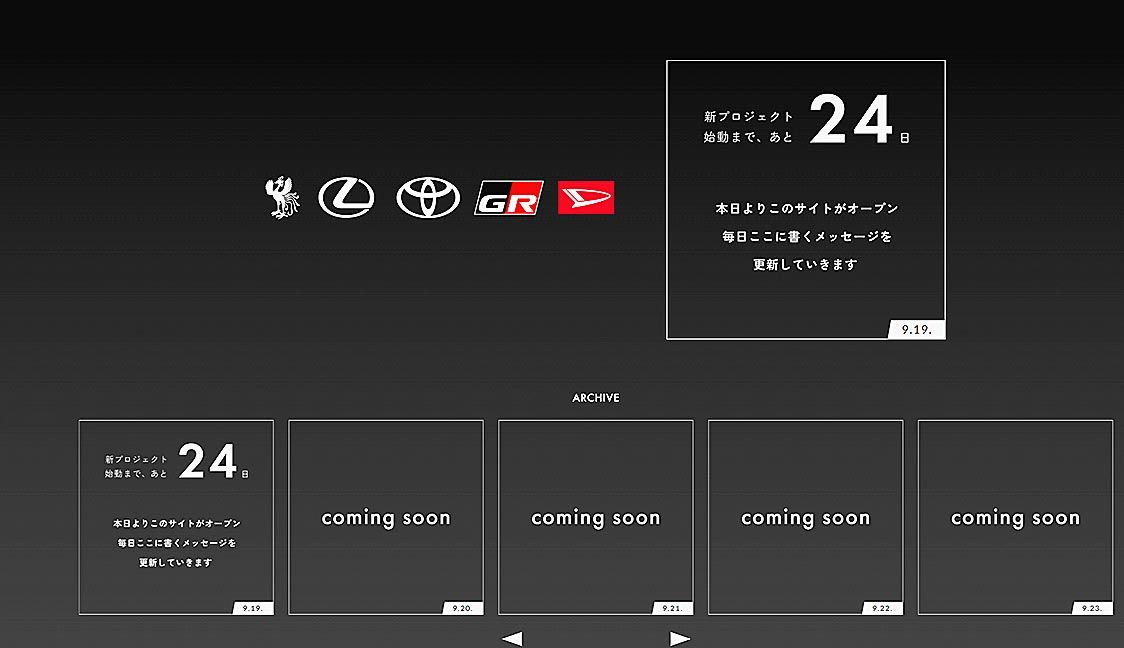The width and height of the screenshot is (1124, 648).
Task: Select the 9.21 coming soon card
Action: coord(596,518)
